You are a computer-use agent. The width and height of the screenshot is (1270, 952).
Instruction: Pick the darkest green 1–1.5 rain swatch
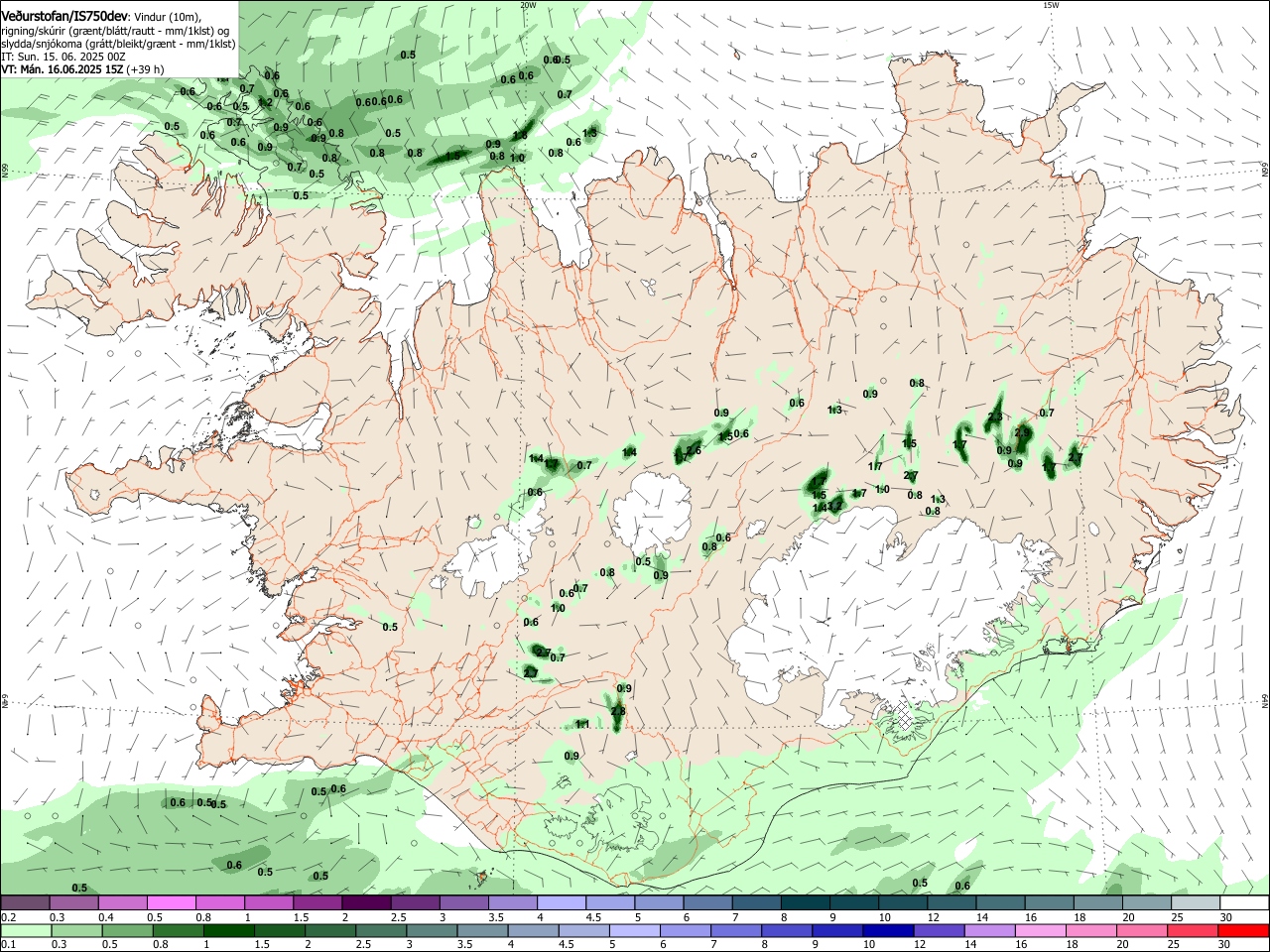228,930
